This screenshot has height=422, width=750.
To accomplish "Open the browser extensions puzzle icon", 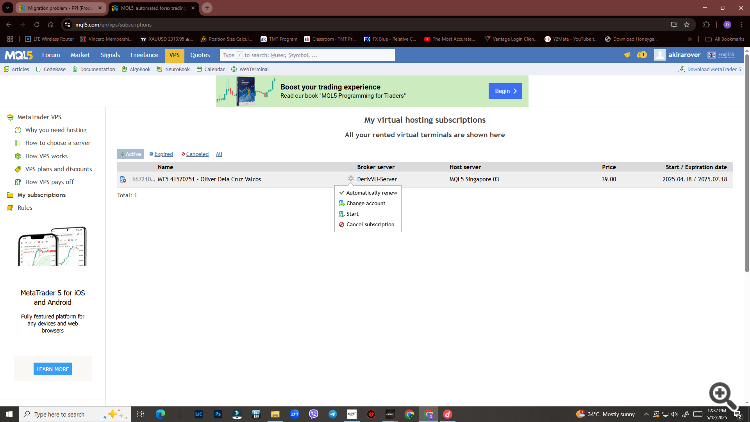I will tap(706, 24).
